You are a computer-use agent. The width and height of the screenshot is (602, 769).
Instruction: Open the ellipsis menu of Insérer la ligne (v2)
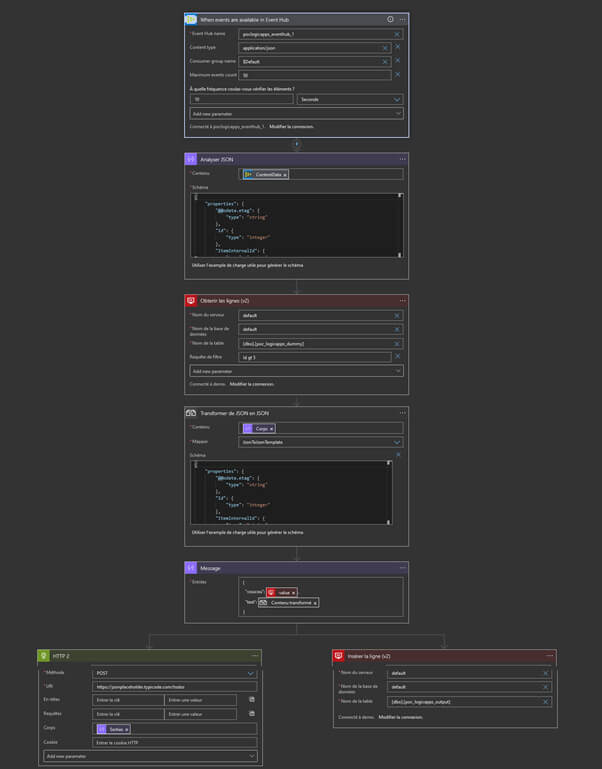(550, 656)
